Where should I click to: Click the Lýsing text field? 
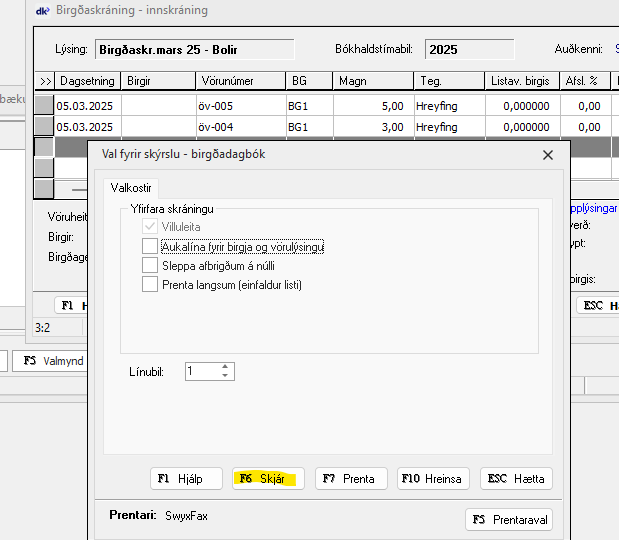pos(194,49)
